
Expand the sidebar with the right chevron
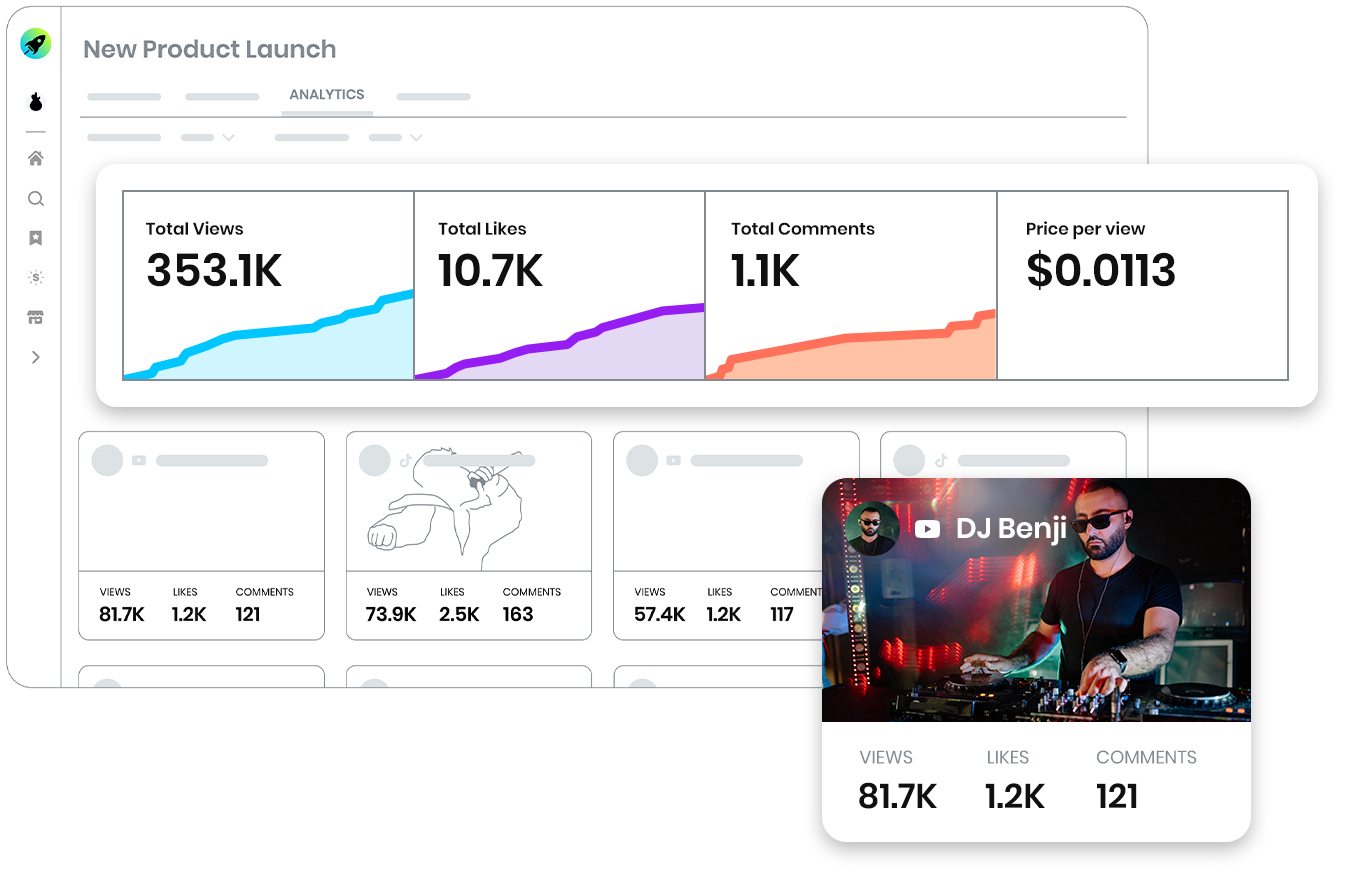click(36, 357)
